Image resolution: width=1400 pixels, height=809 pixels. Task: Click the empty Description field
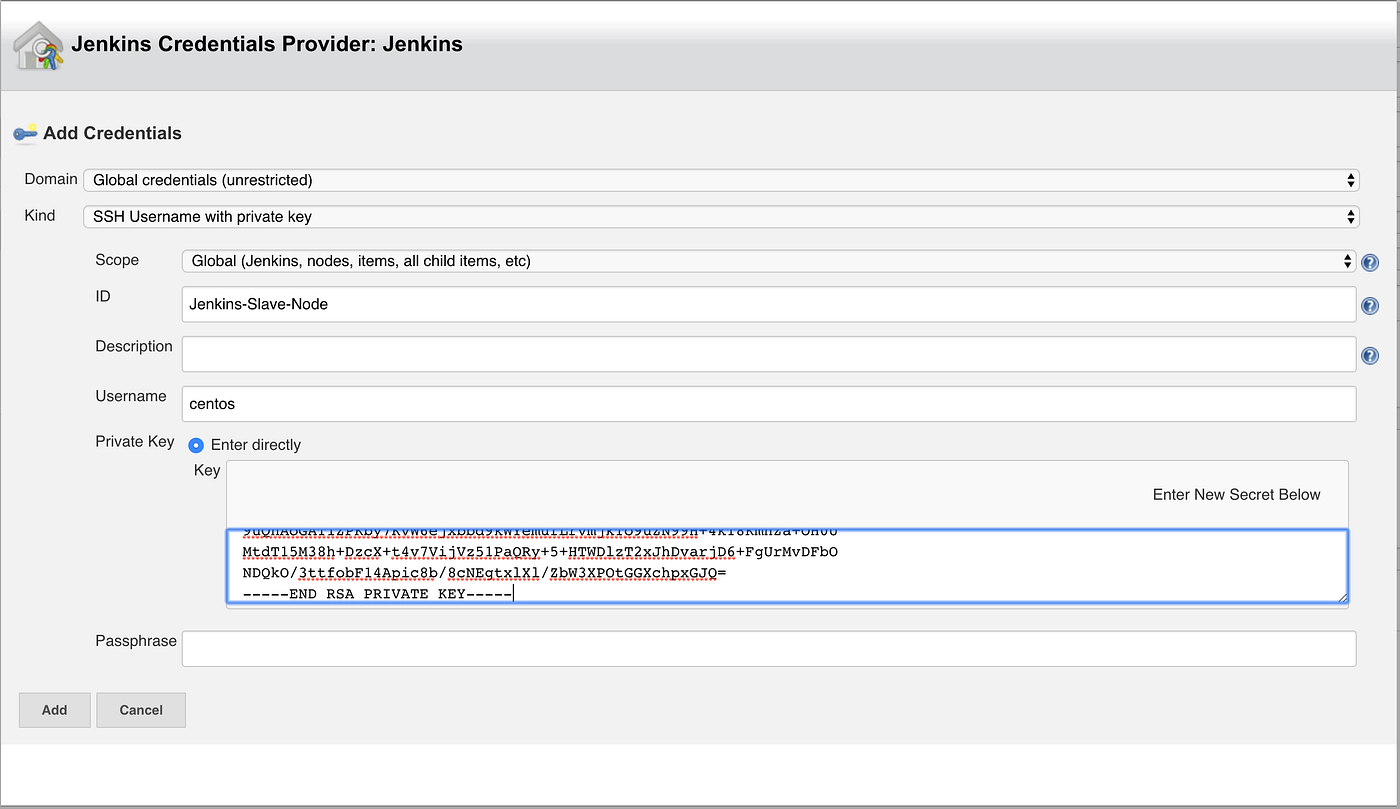click(x=700, y=354)
